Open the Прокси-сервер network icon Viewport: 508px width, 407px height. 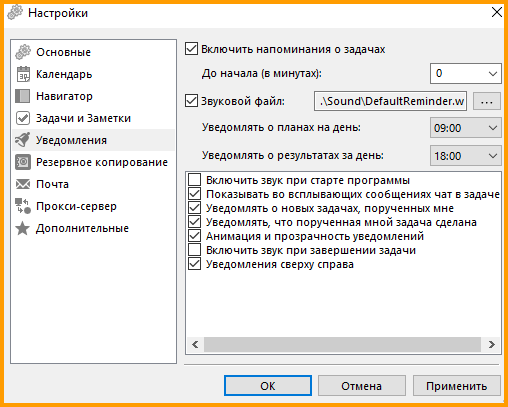tap(23, 206)
